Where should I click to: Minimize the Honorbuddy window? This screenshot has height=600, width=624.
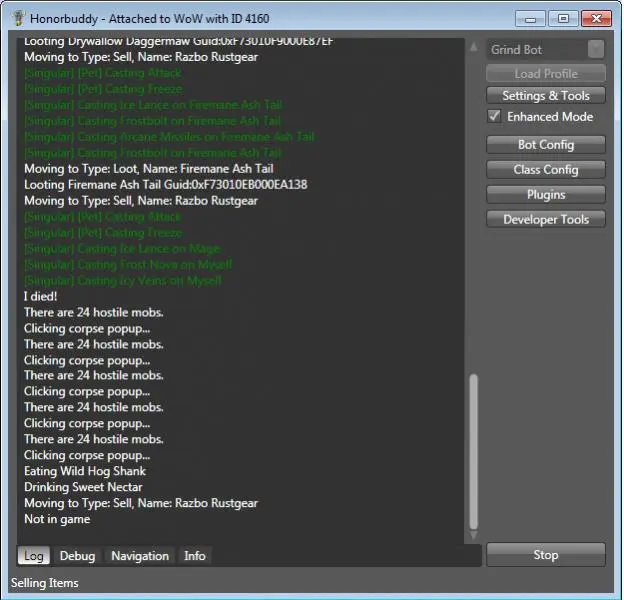pos(530,19)
